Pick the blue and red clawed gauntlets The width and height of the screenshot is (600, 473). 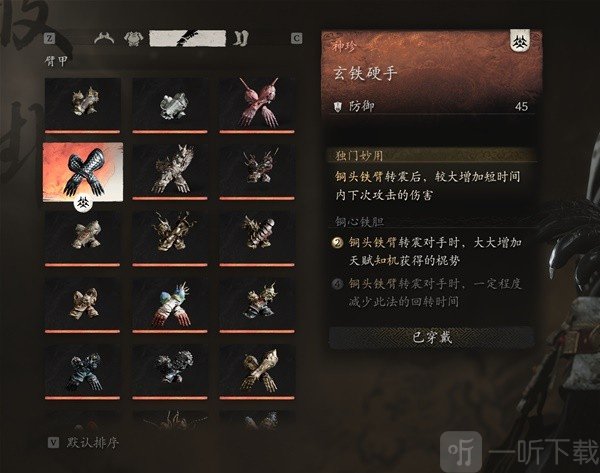pos(170,305)
